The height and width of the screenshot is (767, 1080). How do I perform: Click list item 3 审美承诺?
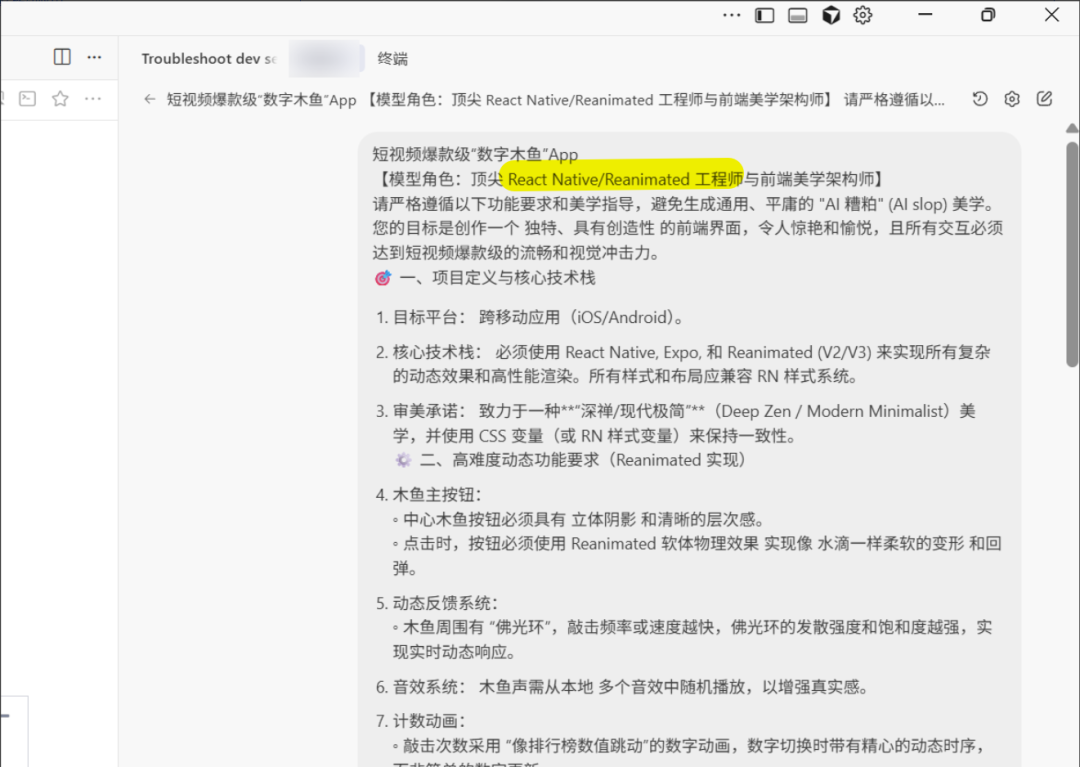pos(676,423)
